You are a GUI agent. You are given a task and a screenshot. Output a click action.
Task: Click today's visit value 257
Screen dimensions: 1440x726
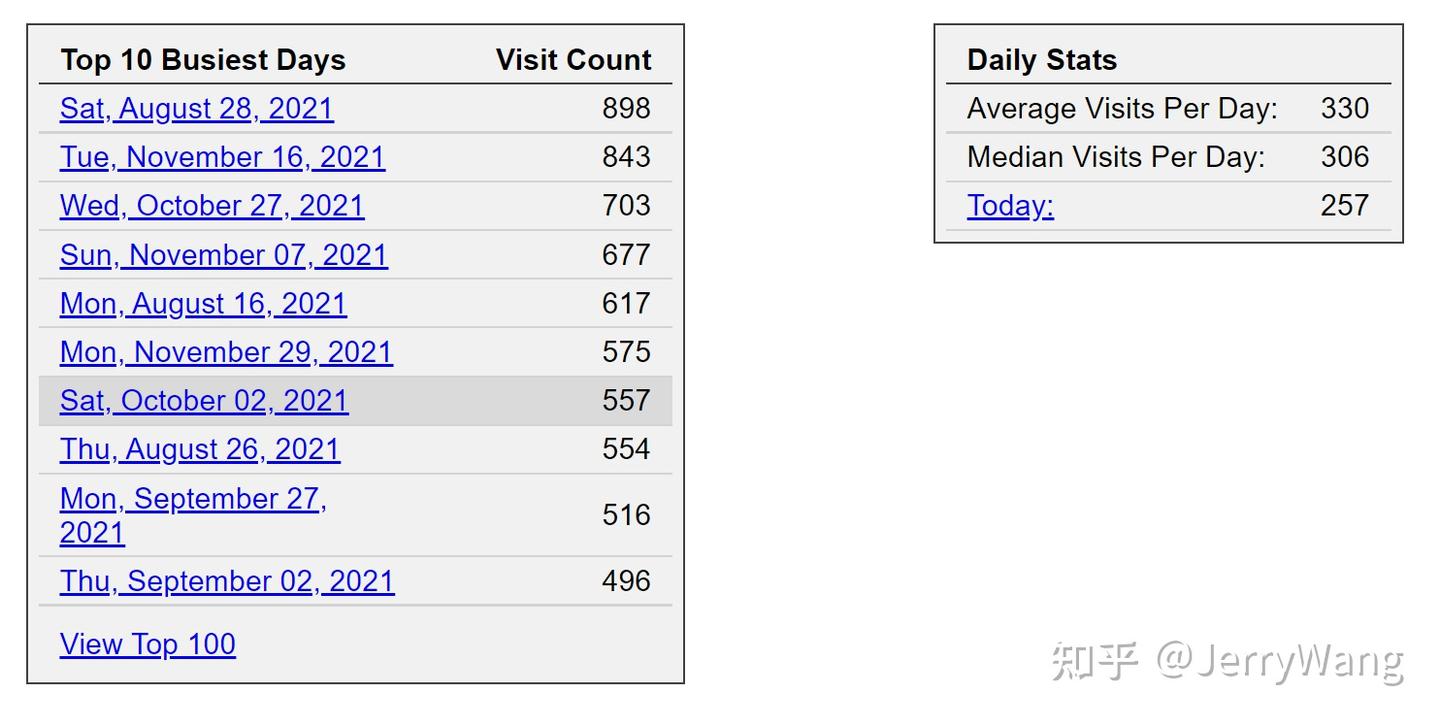pos(1344,206)
